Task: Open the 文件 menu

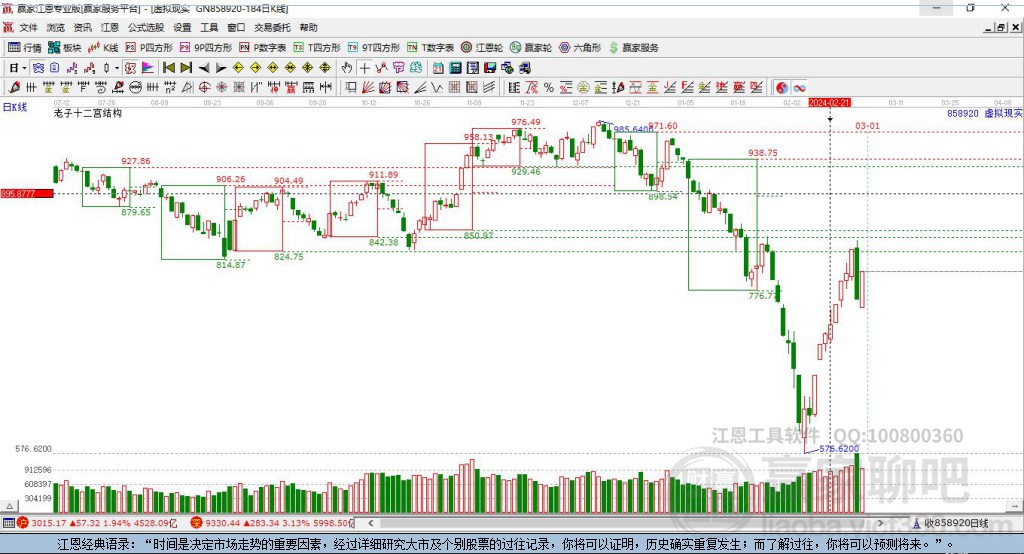Action: (28, 27)
